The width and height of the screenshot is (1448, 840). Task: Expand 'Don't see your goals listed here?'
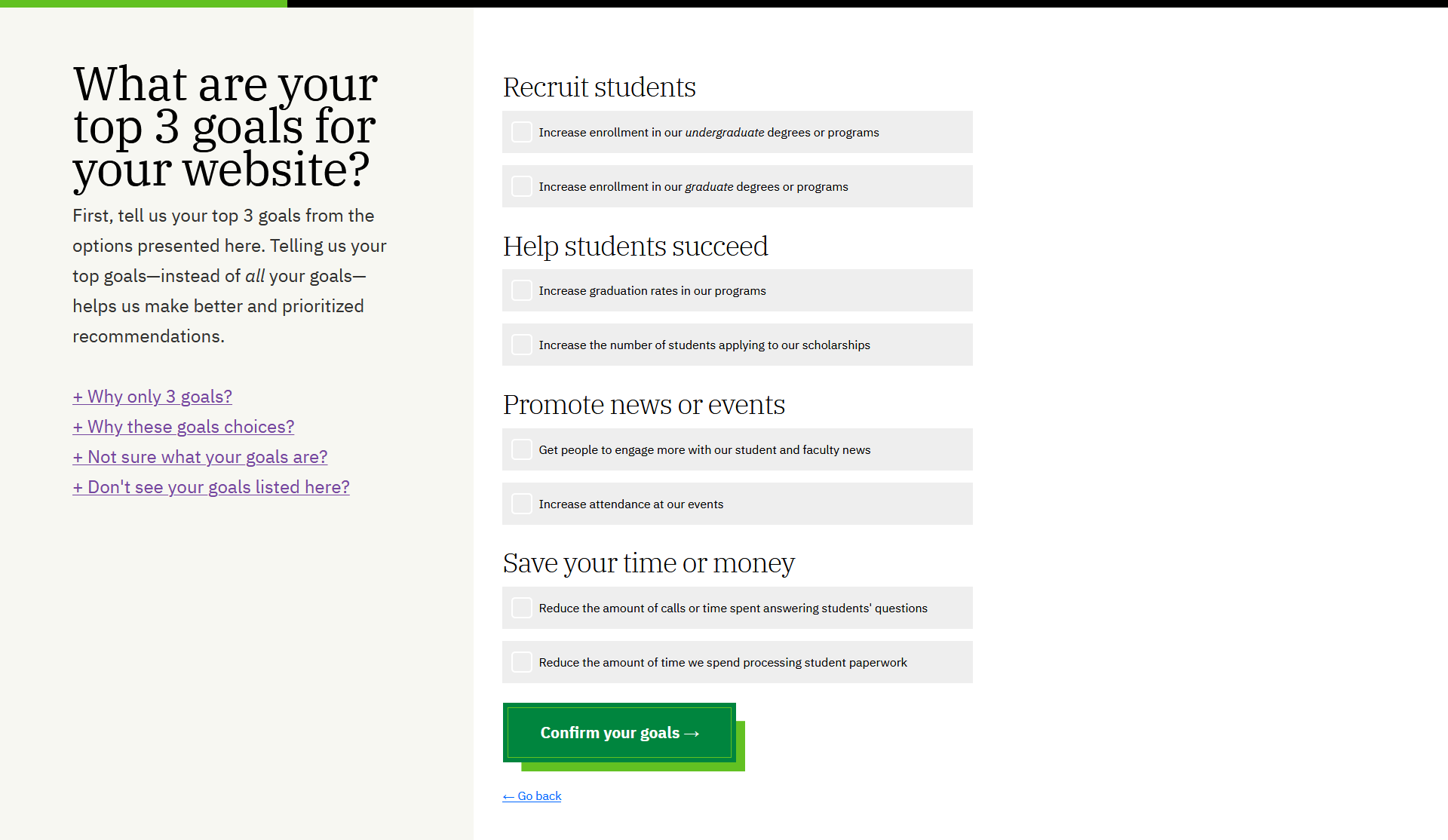click(x=211, y=487)
